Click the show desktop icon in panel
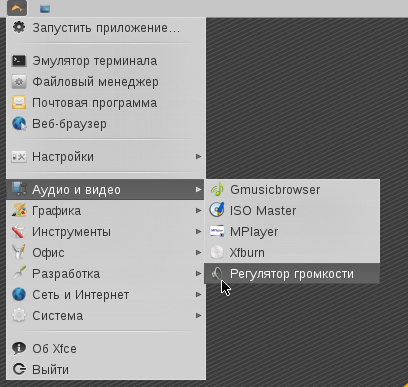Image resolution: width=408 pixels, height=387 pixels. (45, 9)
